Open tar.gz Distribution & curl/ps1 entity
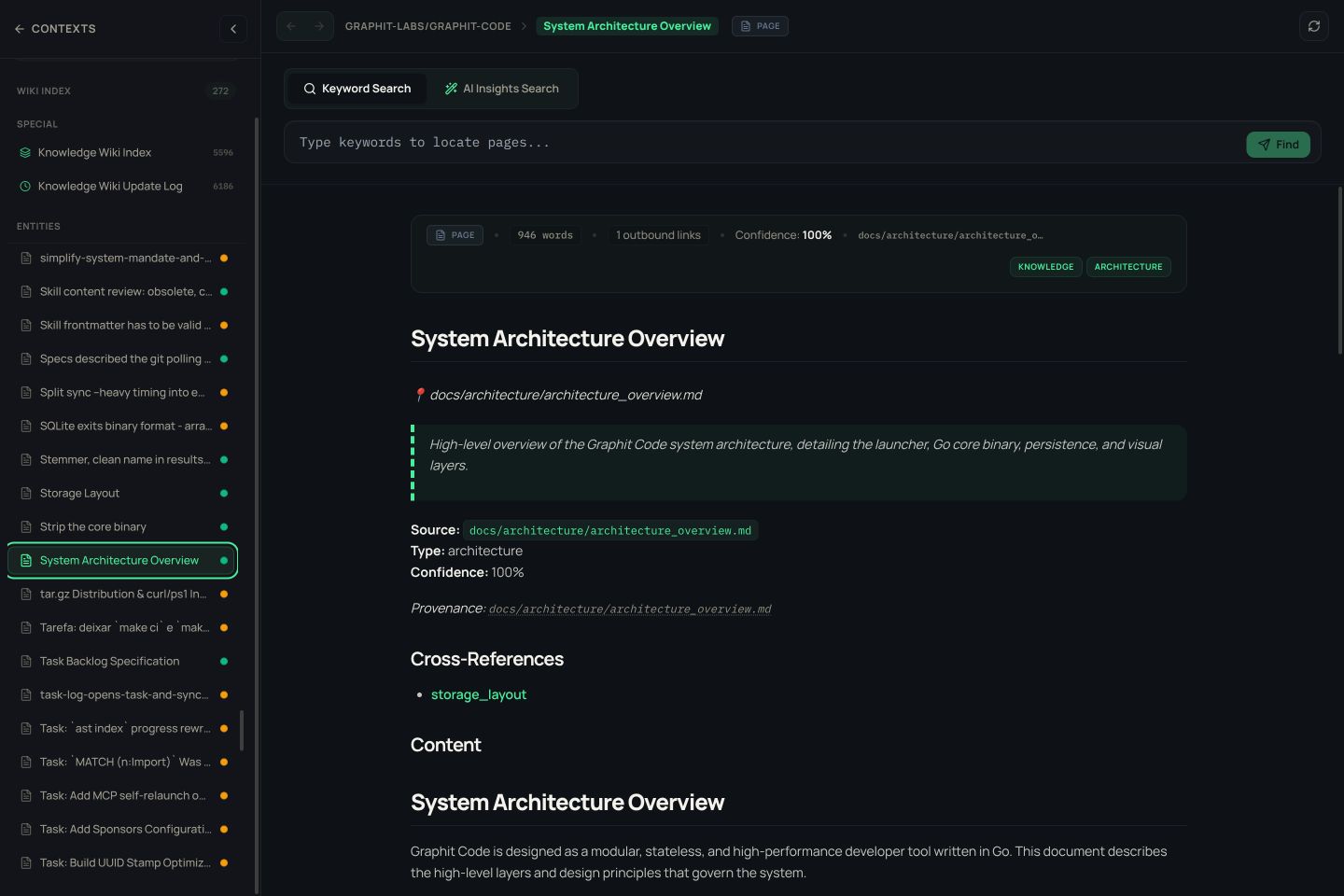This screenshot has width=1344, height=896. coord(123,594)
